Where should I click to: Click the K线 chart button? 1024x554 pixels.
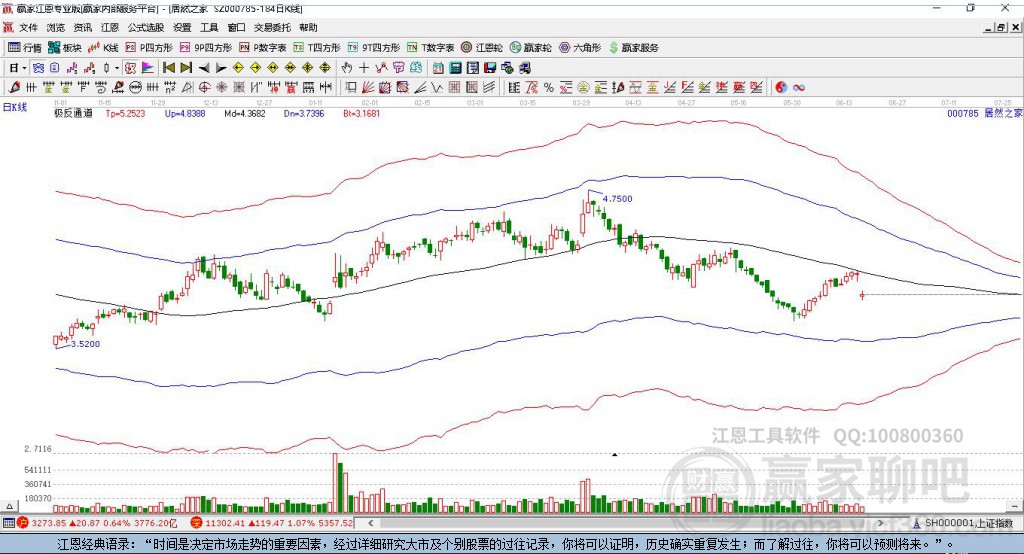click(x=103, y=48)
